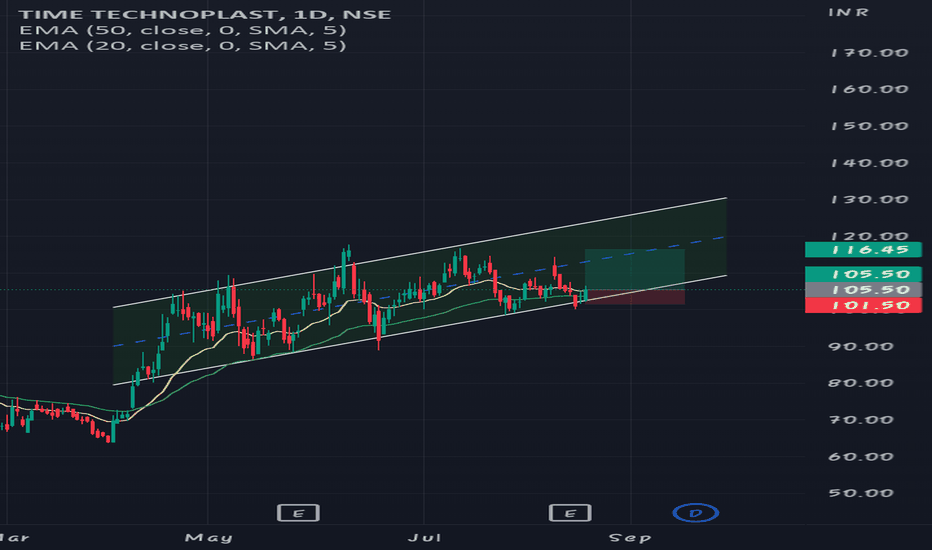
Task: Click the 130.00 price axis label
Action: pyautogui.click(x=870, y=199)
